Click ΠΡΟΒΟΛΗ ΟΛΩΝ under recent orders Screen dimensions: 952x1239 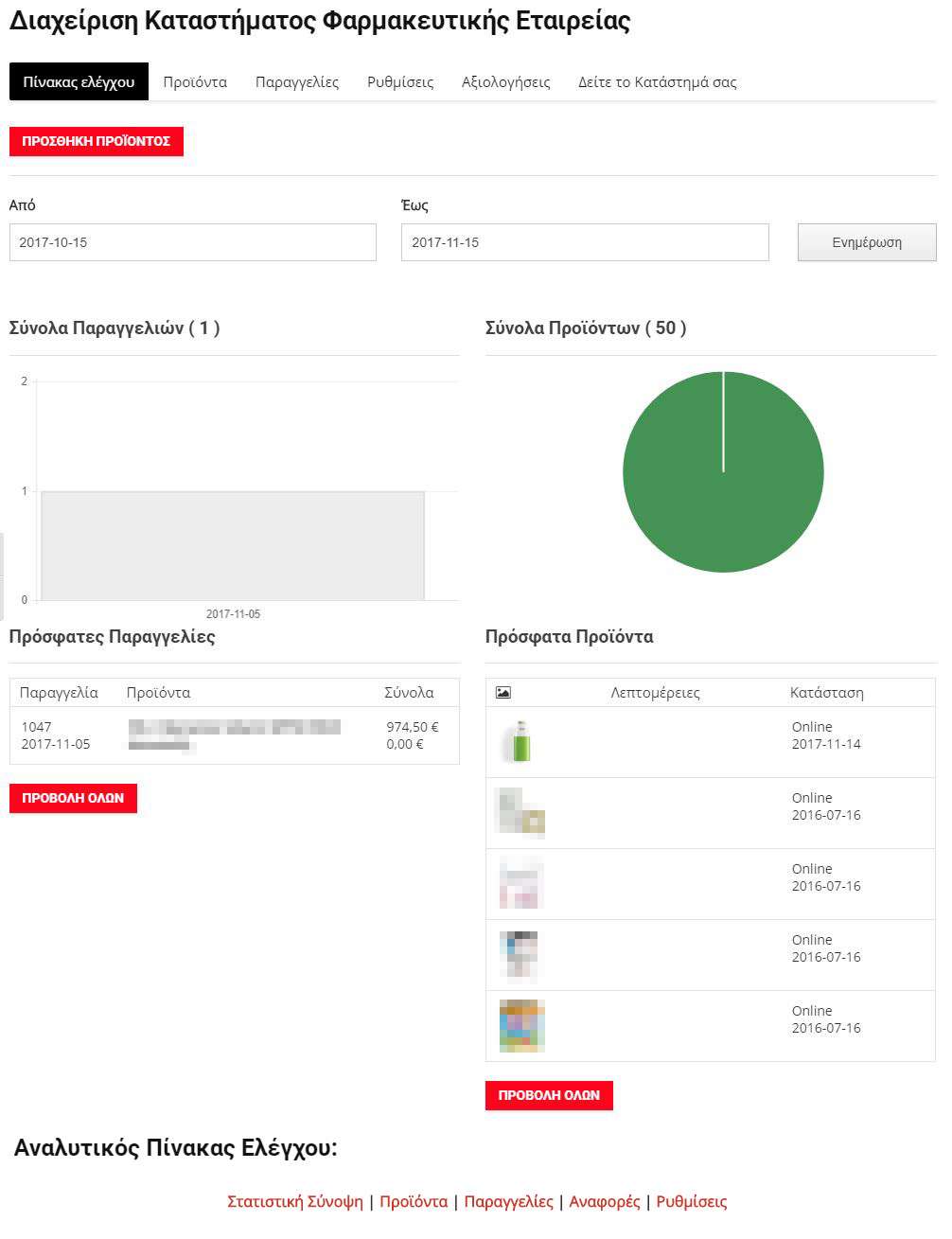[x=73, y=798]
